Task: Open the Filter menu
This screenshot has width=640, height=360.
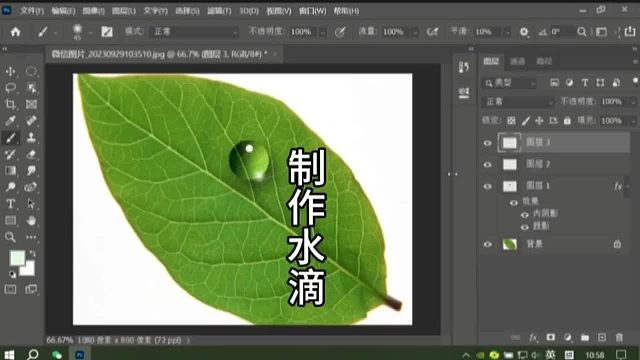Action: (219, 11)
